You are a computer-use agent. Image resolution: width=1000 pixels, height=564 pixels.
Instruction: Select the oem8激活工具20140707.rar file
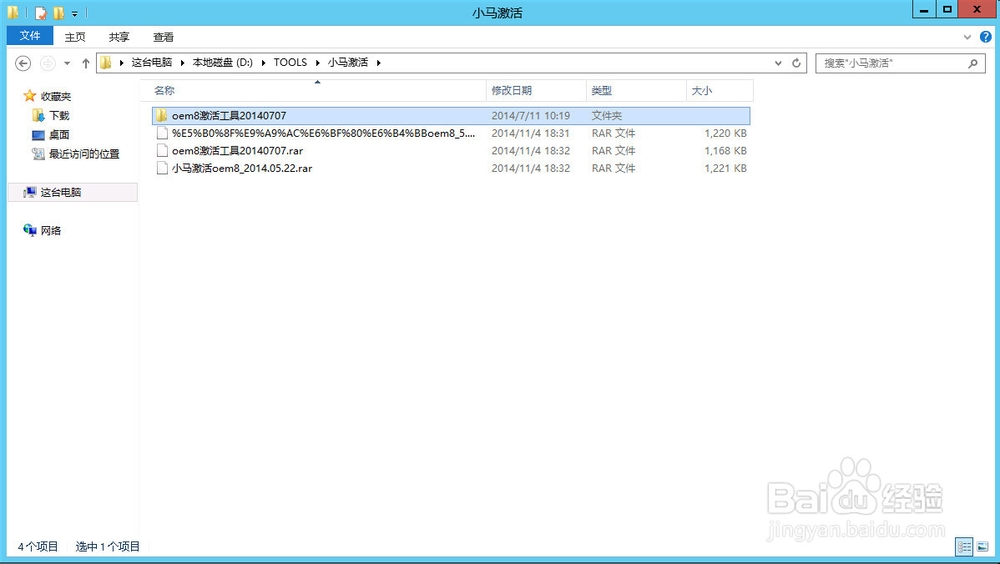451,151
